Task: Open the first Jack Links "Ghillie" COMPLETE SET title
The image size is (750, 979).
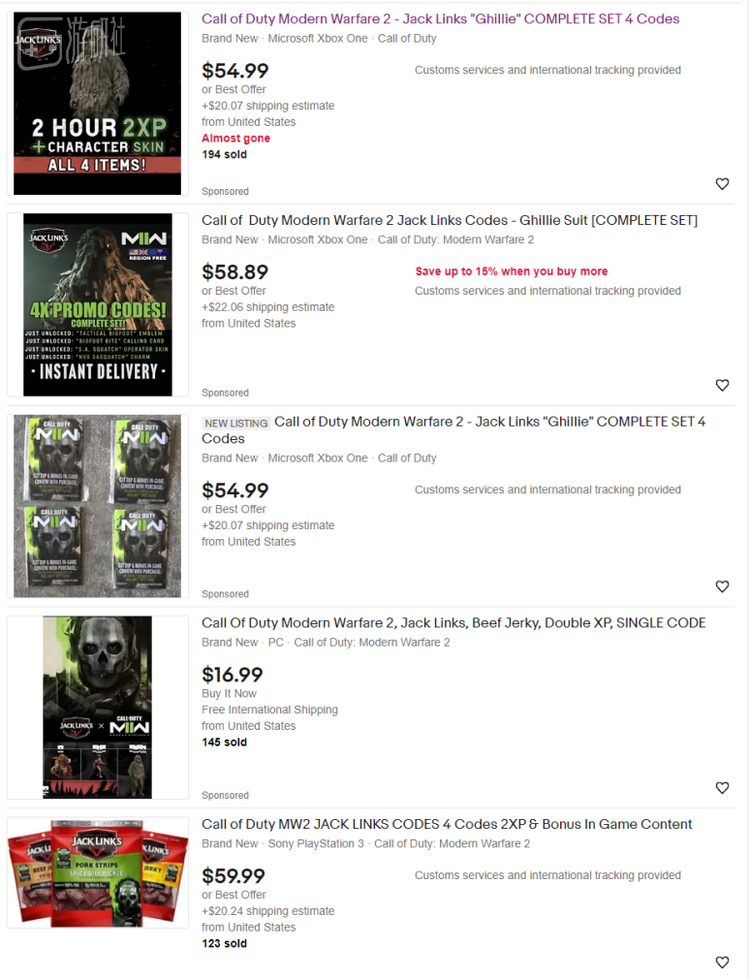Action: (440, 19)
